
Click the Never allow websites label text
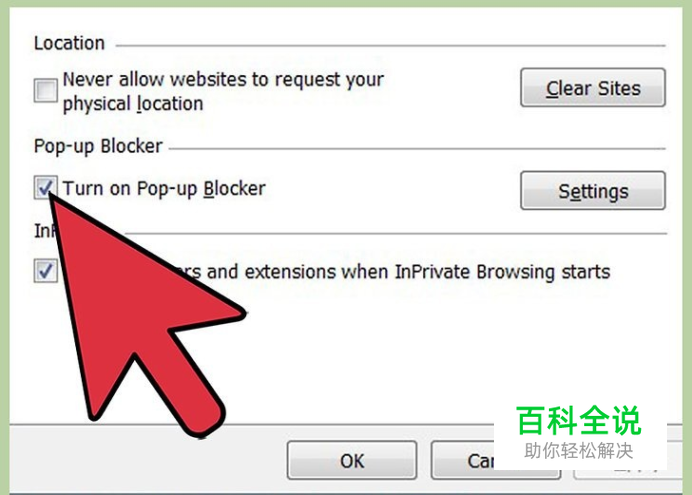coord(223,91)
